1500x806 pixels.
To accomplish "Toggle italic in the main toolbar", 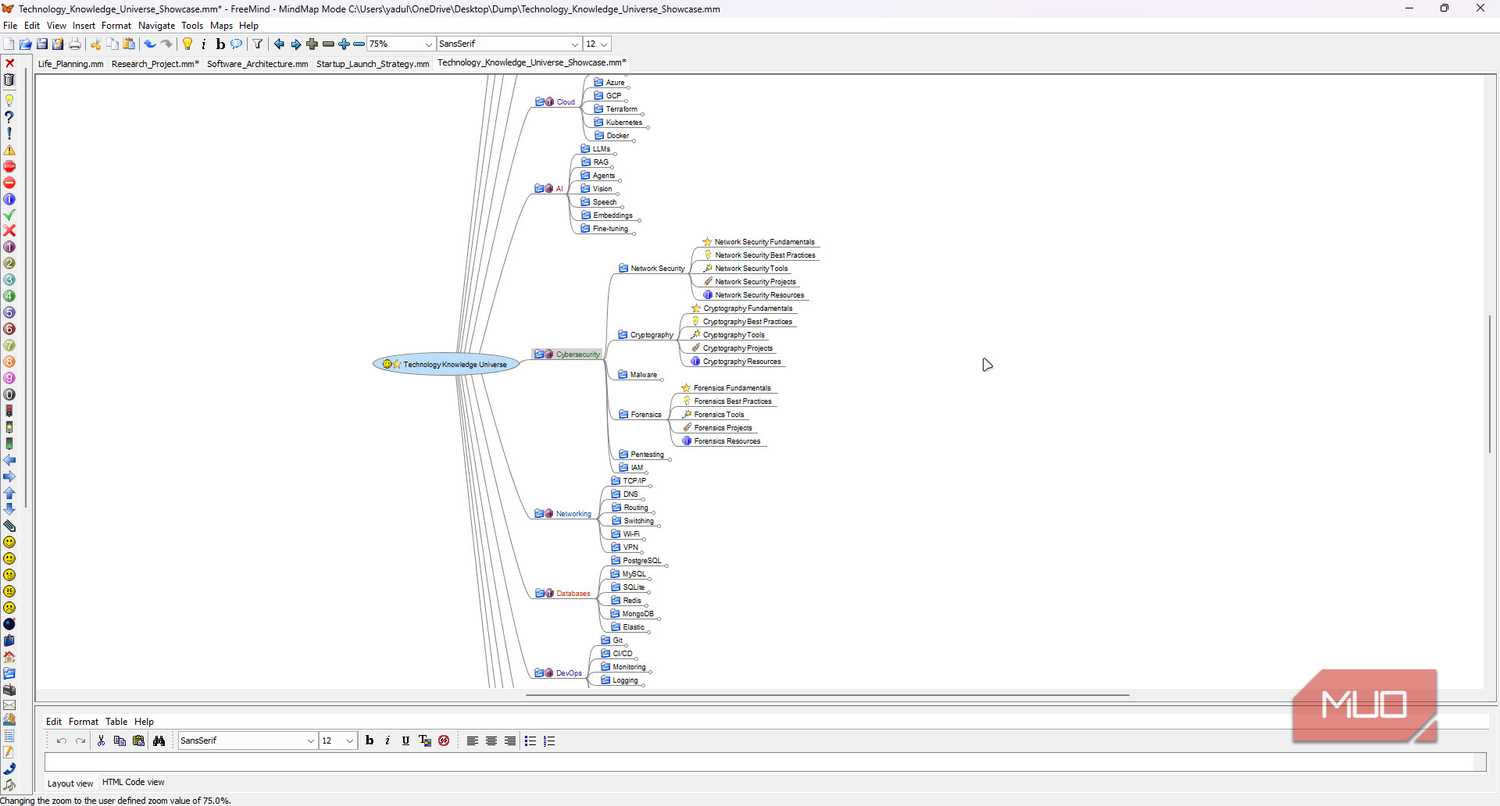I will coord(204,44).
